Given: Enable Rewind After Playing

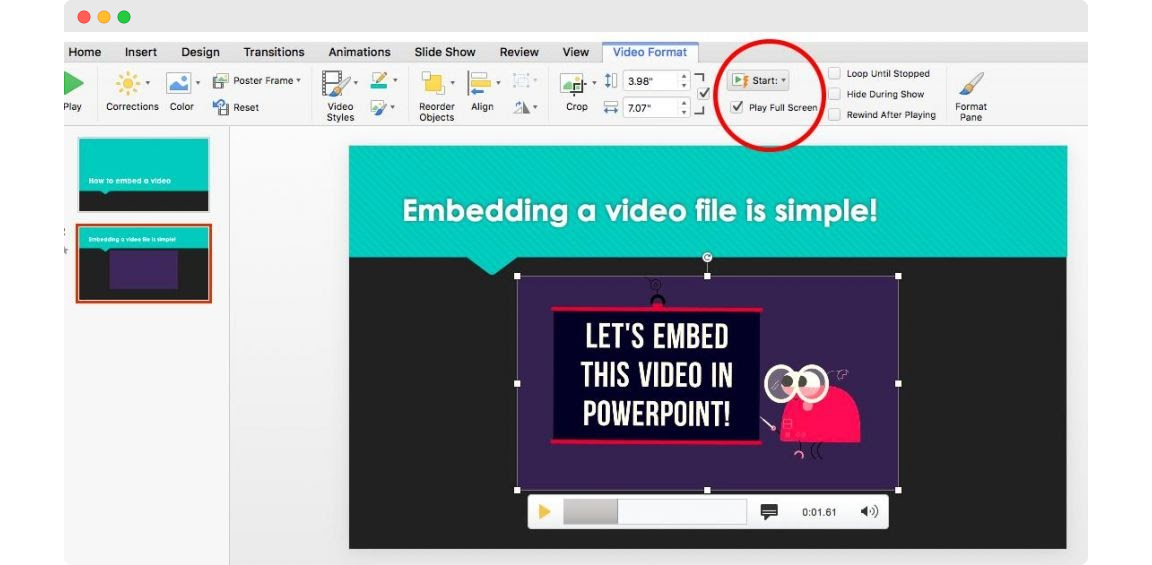Looking at the screenshot, I should click(x=835, y=115).
